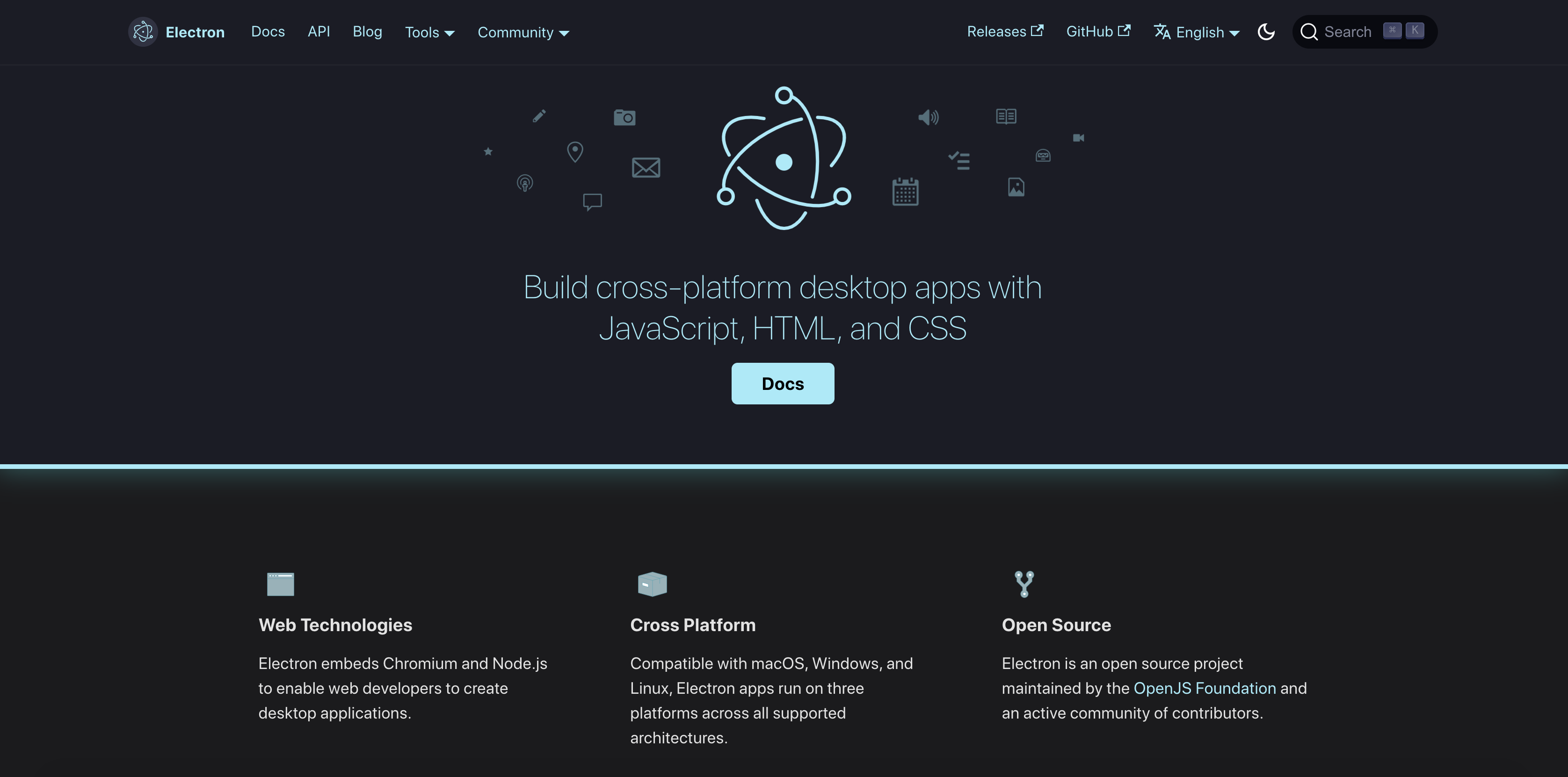Follow the OpenJS Foundation link
This screenshot has width=1568, height=777.
tap(1205, 688)
